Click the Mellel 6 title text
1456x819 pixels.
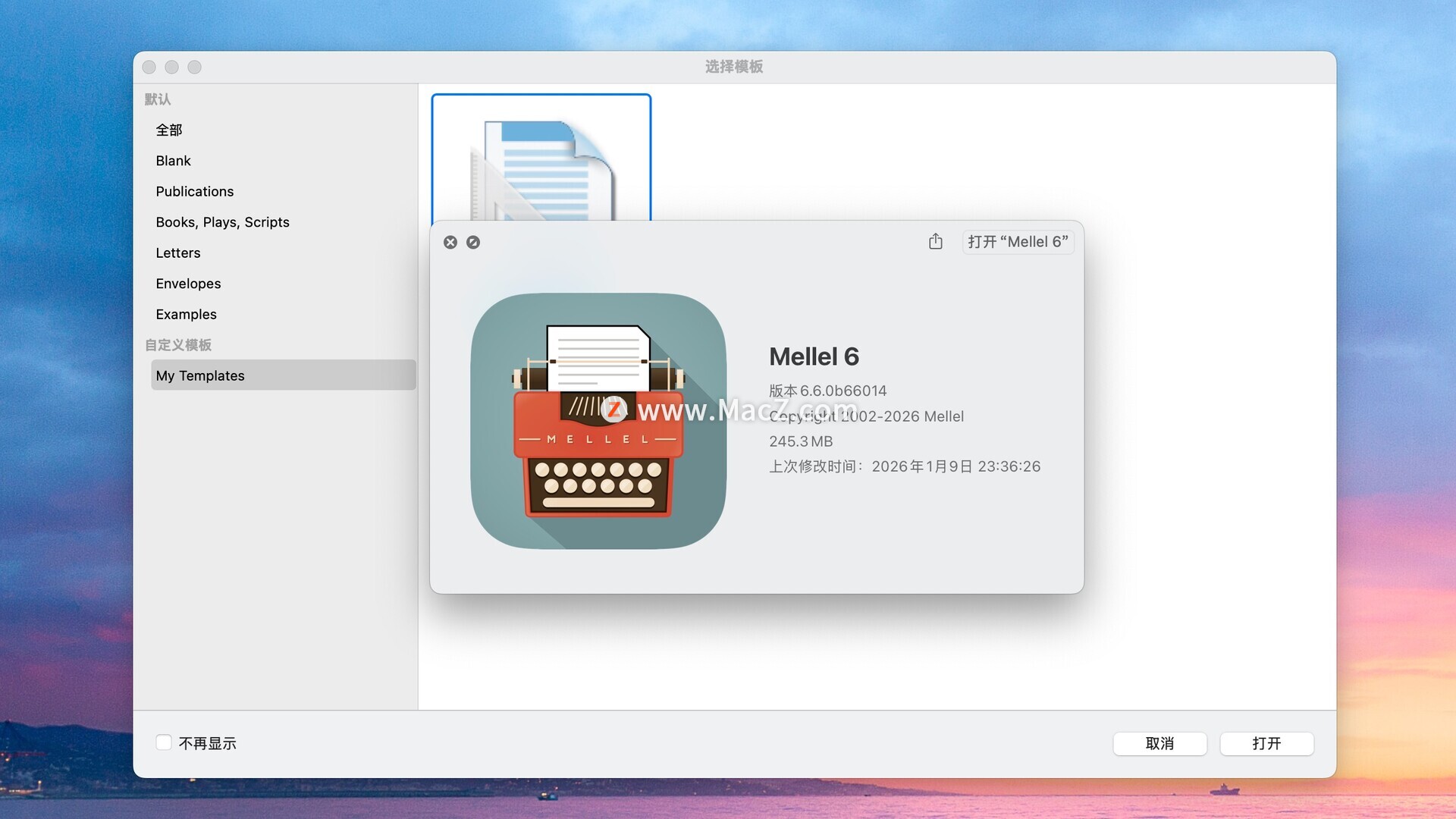pos(814,356)
